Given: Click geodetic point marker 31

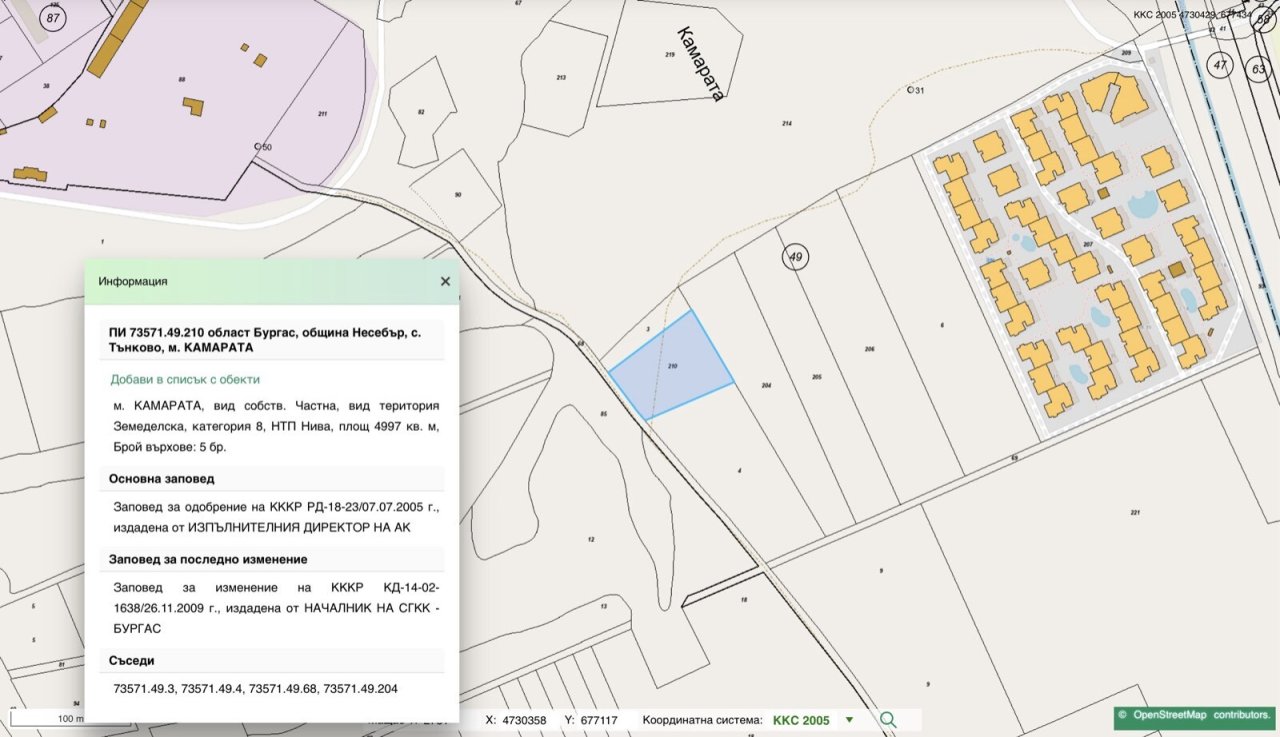Looking at the screenshot, I should pos(911,90).
